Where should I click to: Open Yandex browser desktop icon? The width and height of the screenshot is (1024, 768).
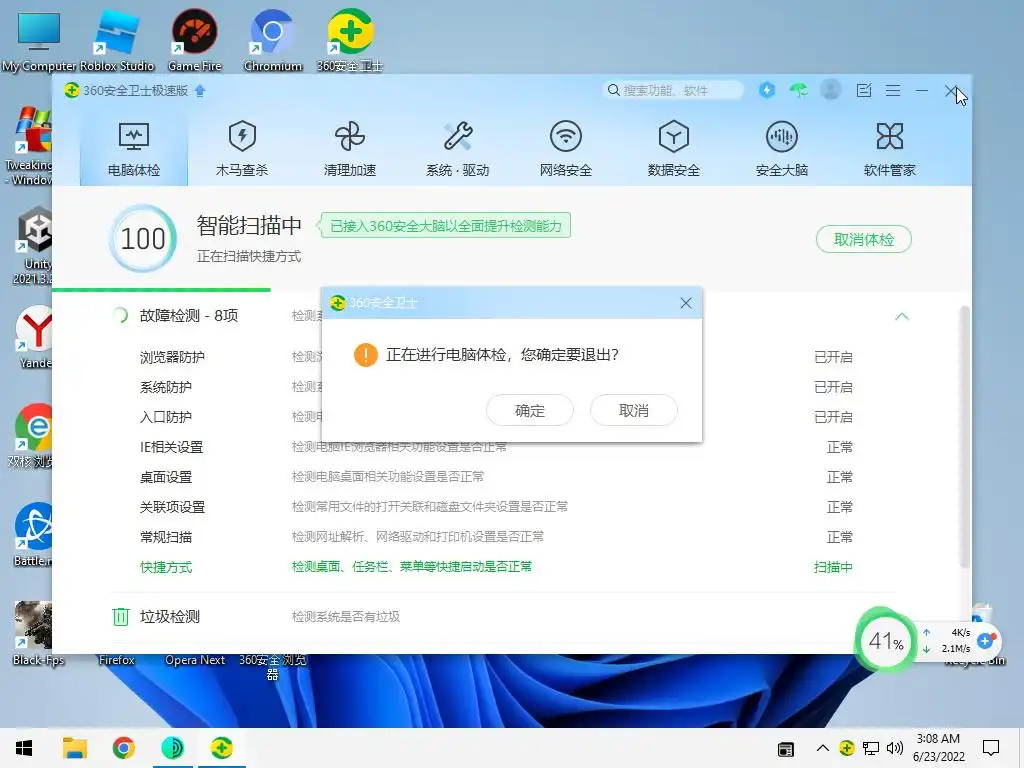point(34,336)
